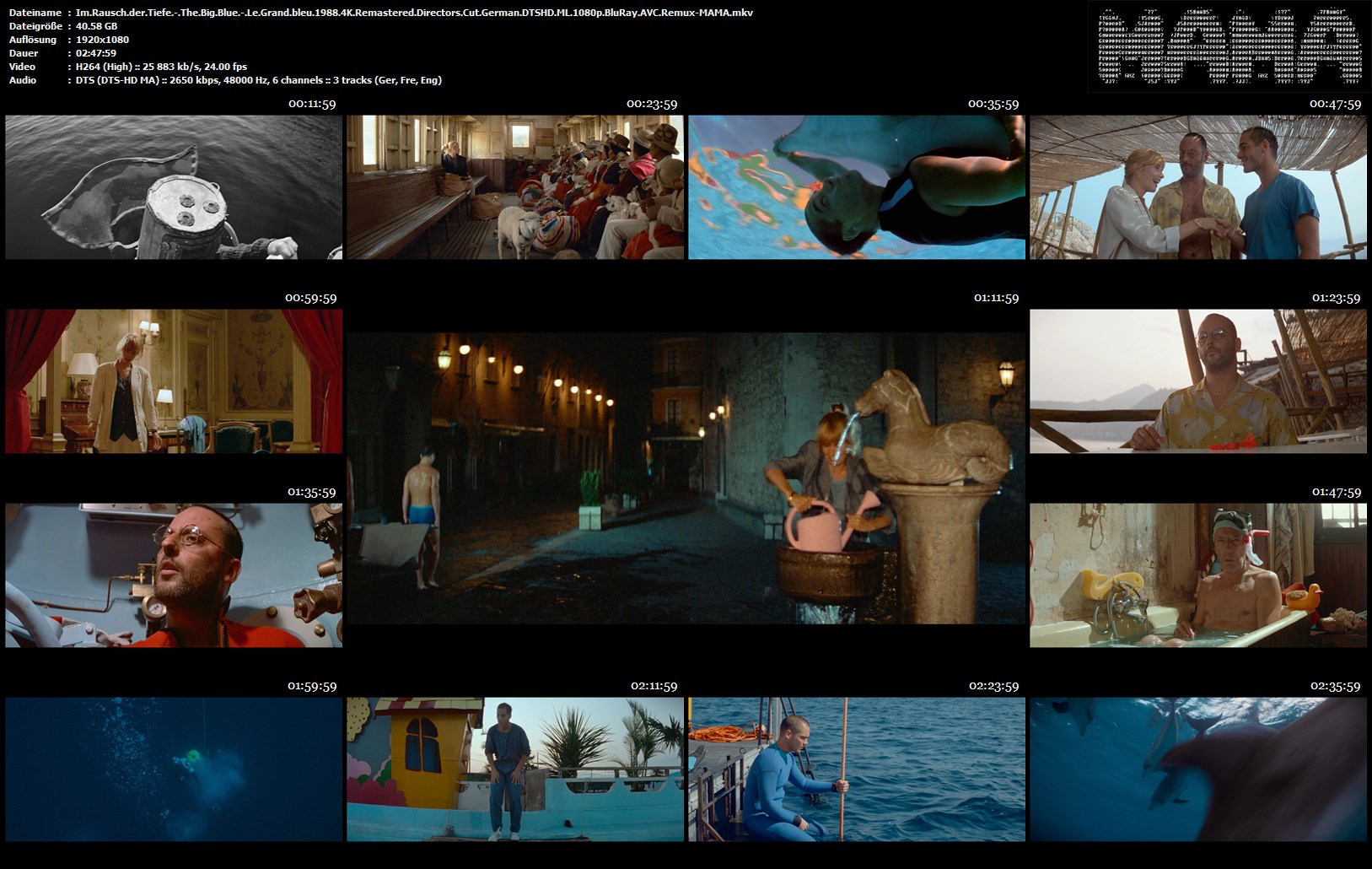This screenshot has height=869, width=1372.
Task: Select the 02:35:59 timestamp label
Action: pyautogui.click(x=1335, y=686)
